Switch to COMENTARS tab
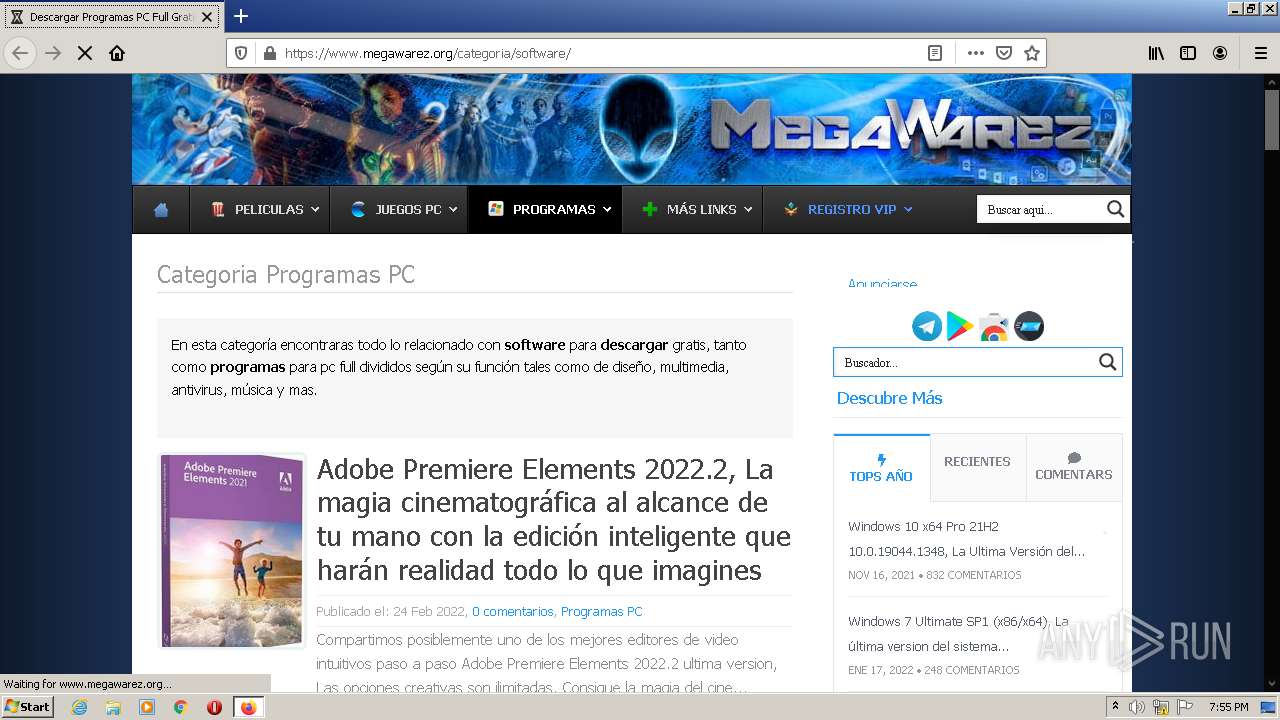Image resolution: width=1280 pixels, height=720 pixels. click(1074, 467)
